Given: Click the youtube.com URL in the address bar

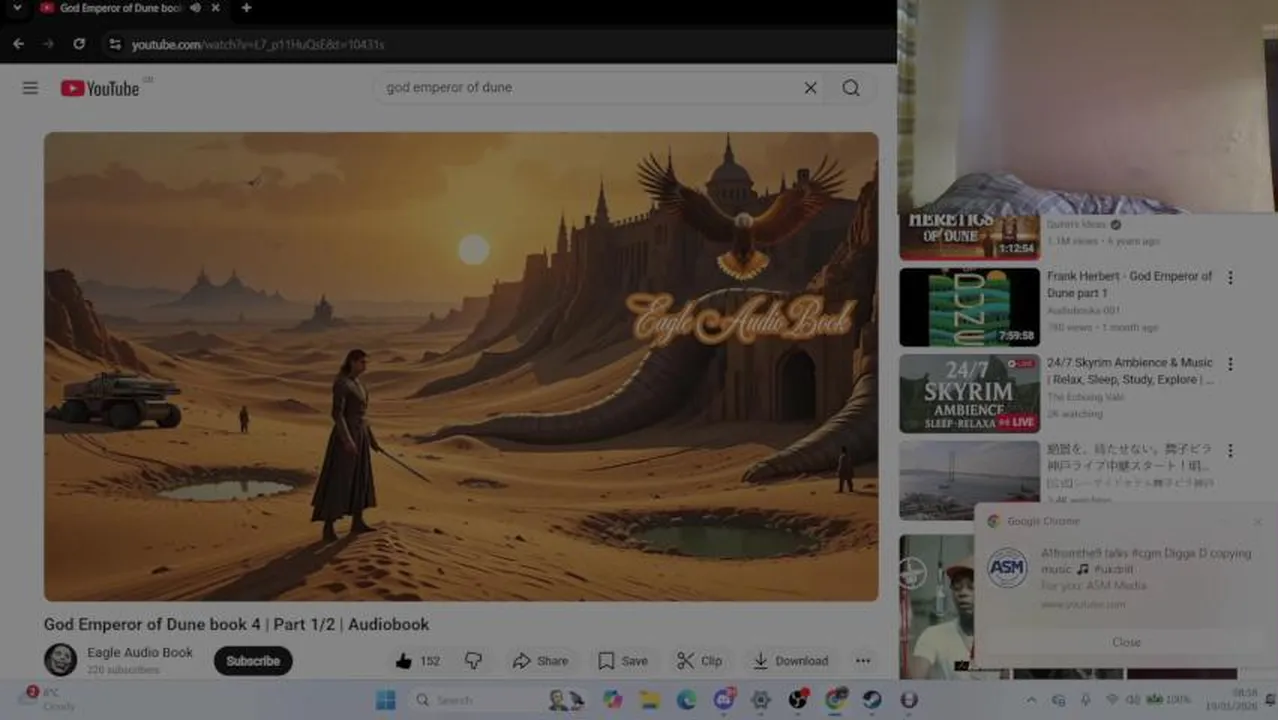Looking at the screenshot, I should 258,45.
